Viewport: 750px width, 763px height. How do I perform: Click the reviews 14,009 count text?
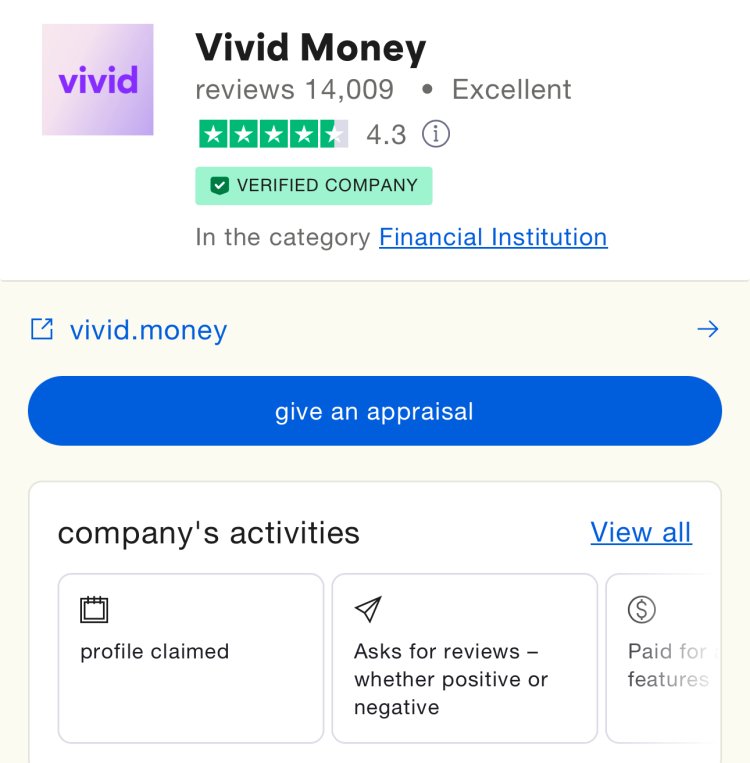(x=294, y=90)
